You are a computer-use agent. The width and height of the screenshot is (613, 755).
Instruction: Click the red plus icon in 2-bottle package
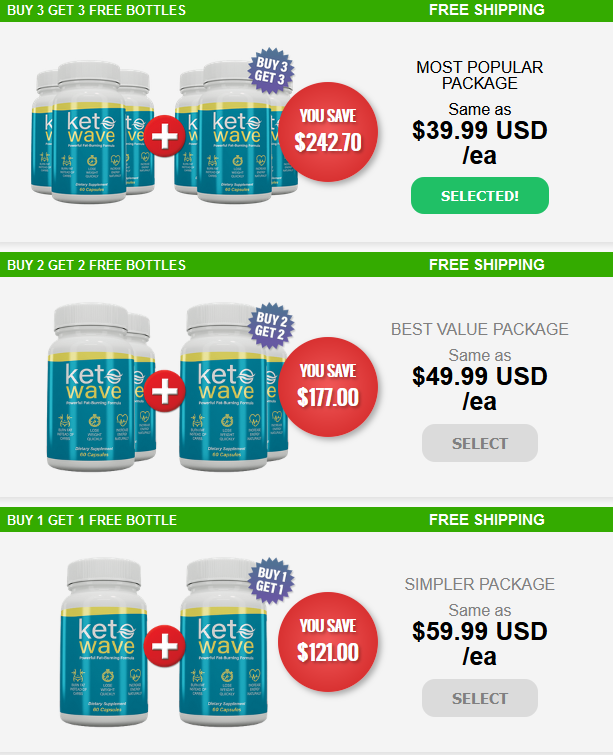coord(165,391)
